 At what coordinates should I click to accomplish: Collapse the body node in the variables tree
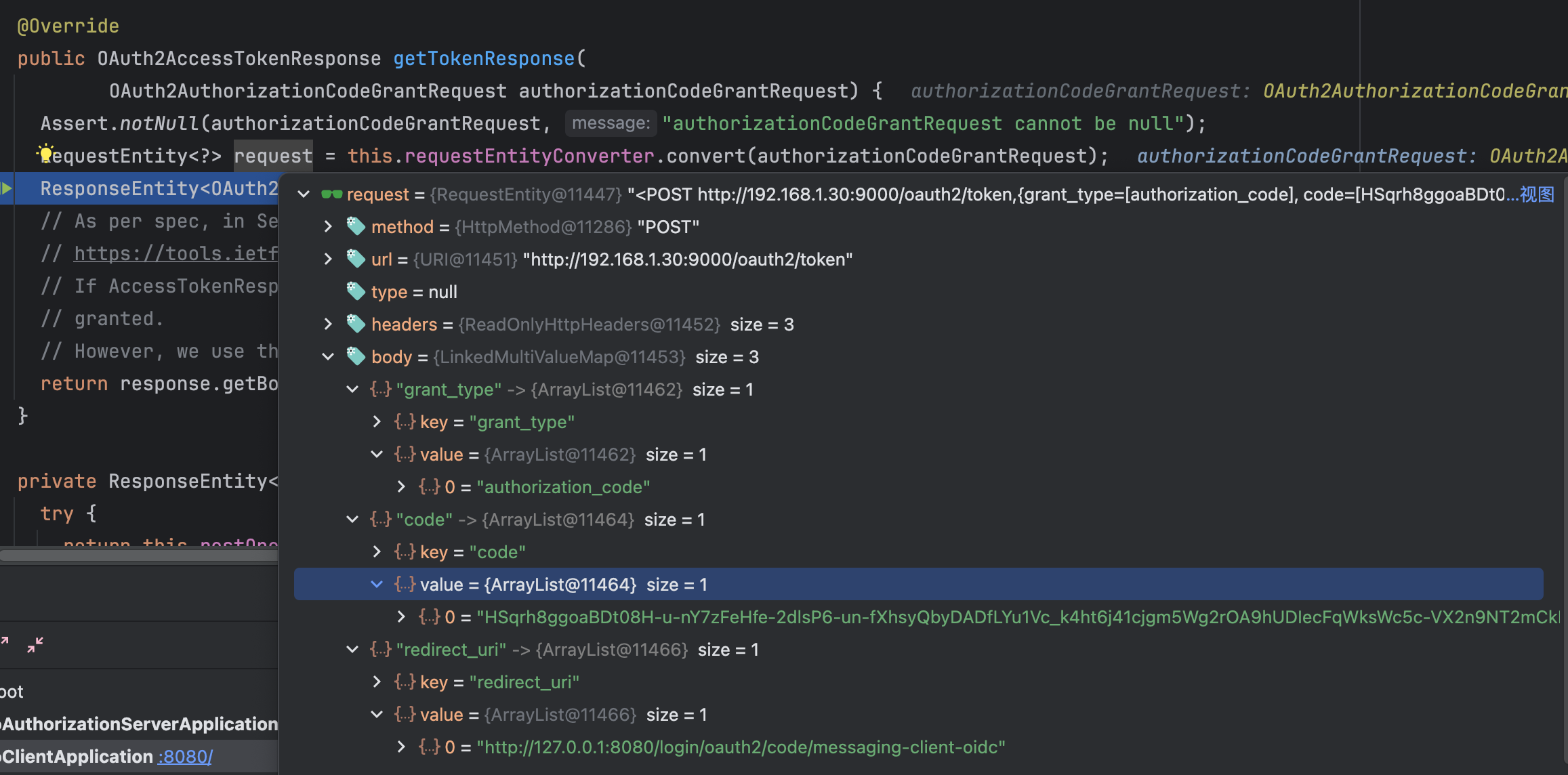pos(328,356)
